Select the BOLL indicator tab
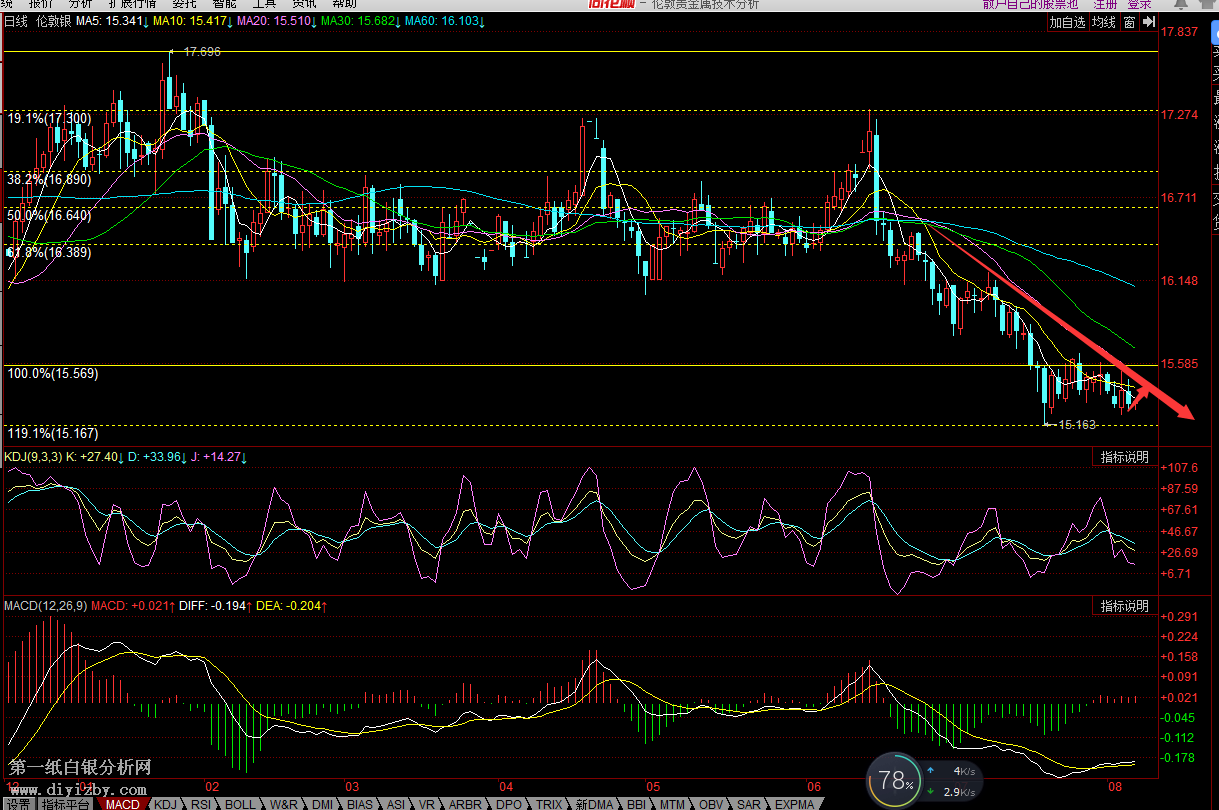Image resolution: width=1219 pixels, height=810 pixels. (x=240, y=804)
